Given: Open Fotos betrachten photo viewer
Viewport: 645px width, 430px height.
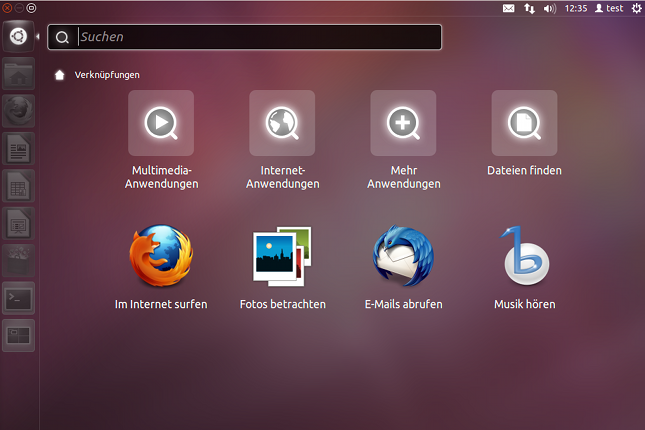Looking at the screenshot, I should (x=282, y=267).
